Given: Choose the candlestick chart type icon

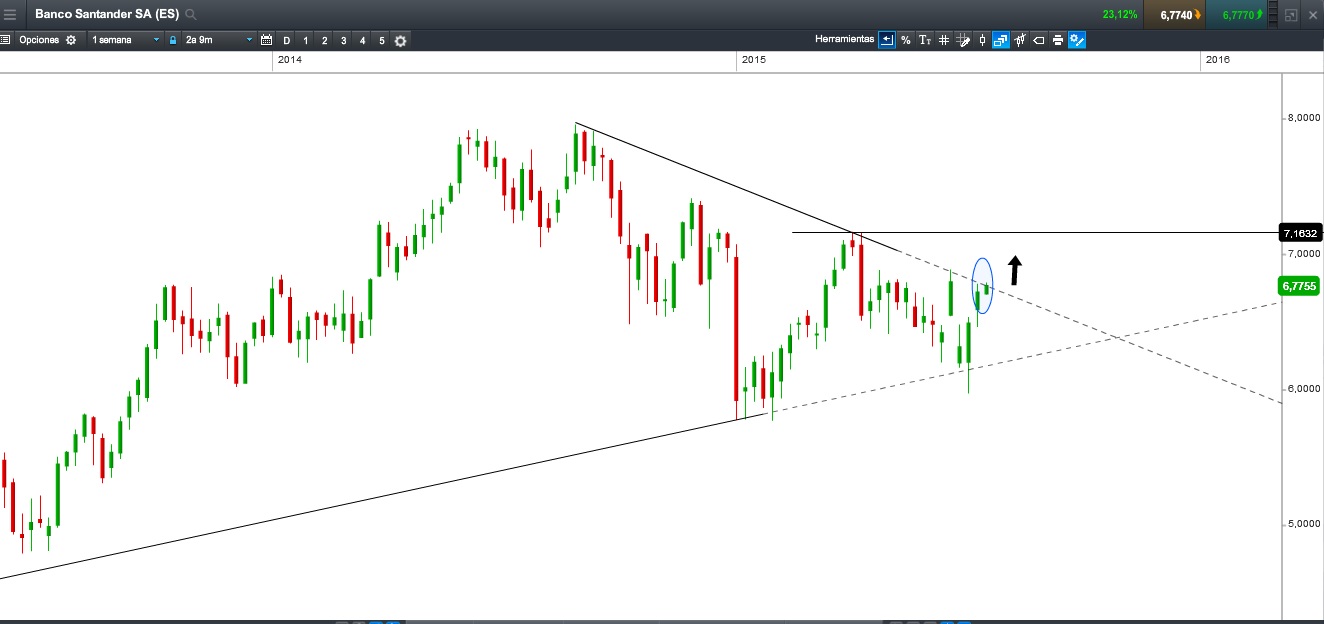Looking at the screenshot, I should tap(982, 40).
